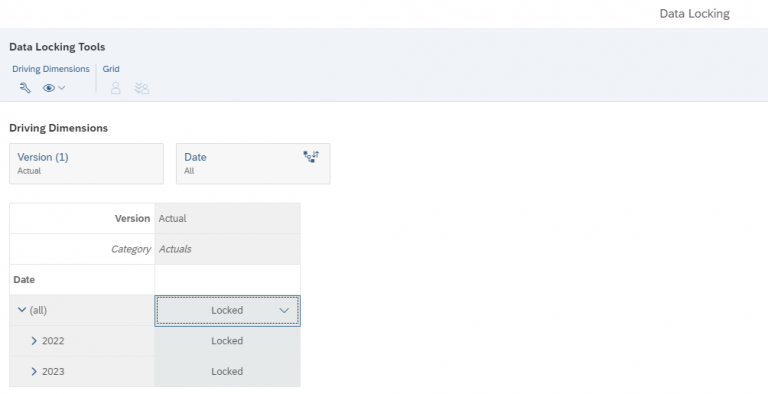
Task: Select the Locked cell for 2023
Action: pos(227,371)
